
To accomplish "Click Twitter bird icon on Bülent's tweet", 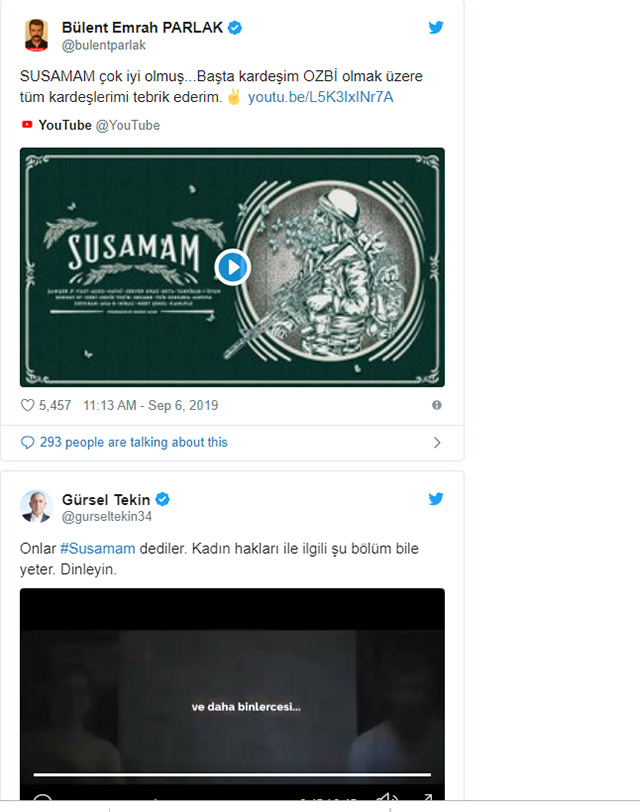I will point(436,28).
